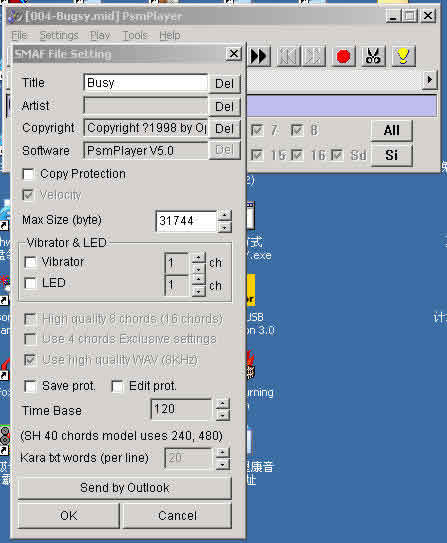This screenshot has width=447, height=543.
Task: Decrease the Time Base spinner value
Action: pyautogui.click(x=223, y=415)
